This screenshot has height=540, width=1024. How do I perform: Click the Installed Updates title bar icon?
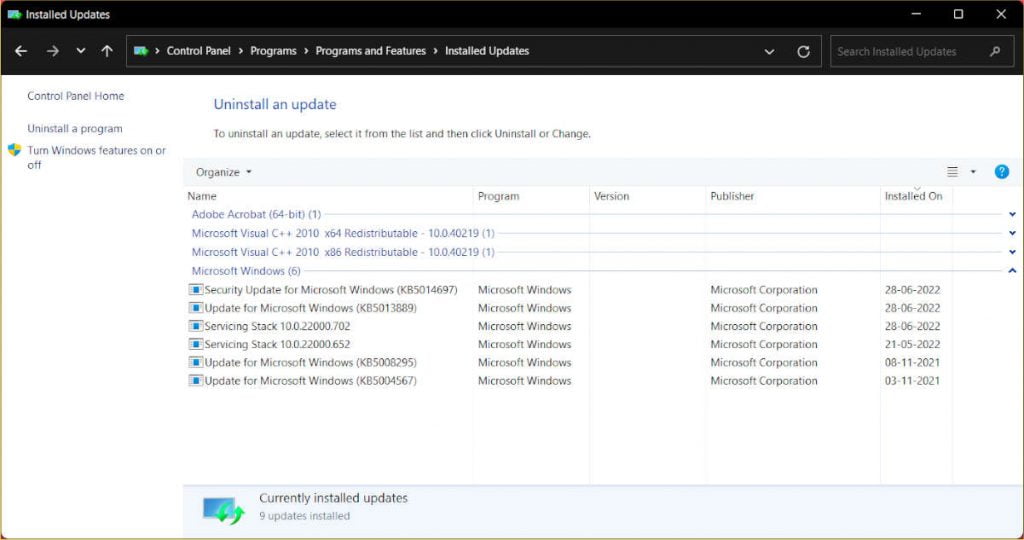pos(14,14)
